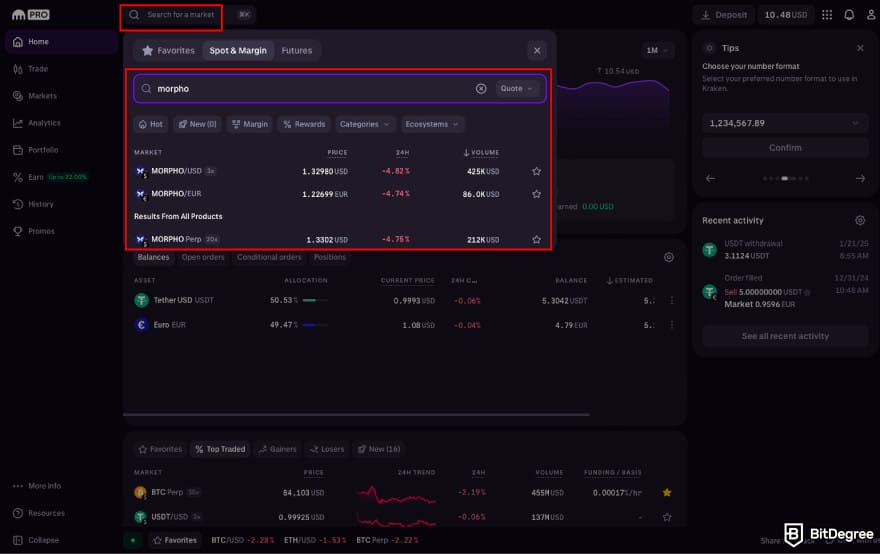
Task: Favorite MORPHO Perp with the star
Action: [537, 240]
